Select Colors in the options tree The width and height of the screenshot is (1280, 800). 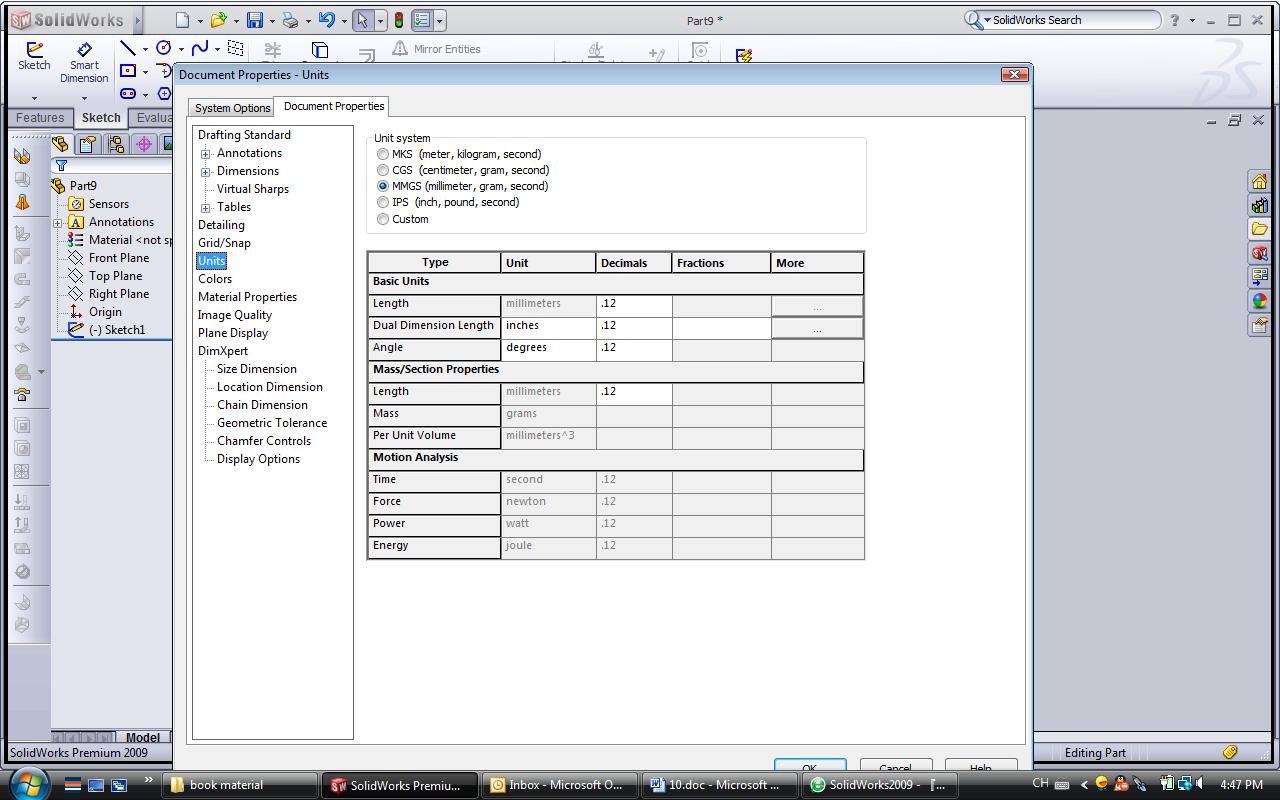click(215, 279)
